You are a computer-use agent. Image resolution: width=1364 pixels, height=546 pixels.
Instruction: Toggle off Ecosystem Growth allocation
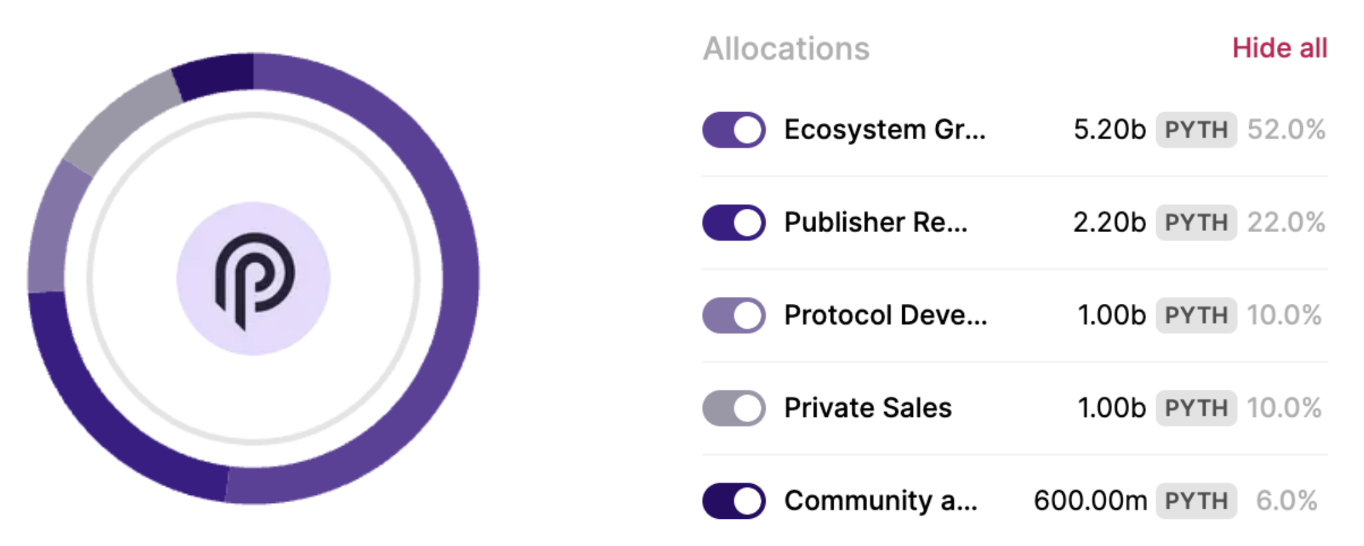734,130
